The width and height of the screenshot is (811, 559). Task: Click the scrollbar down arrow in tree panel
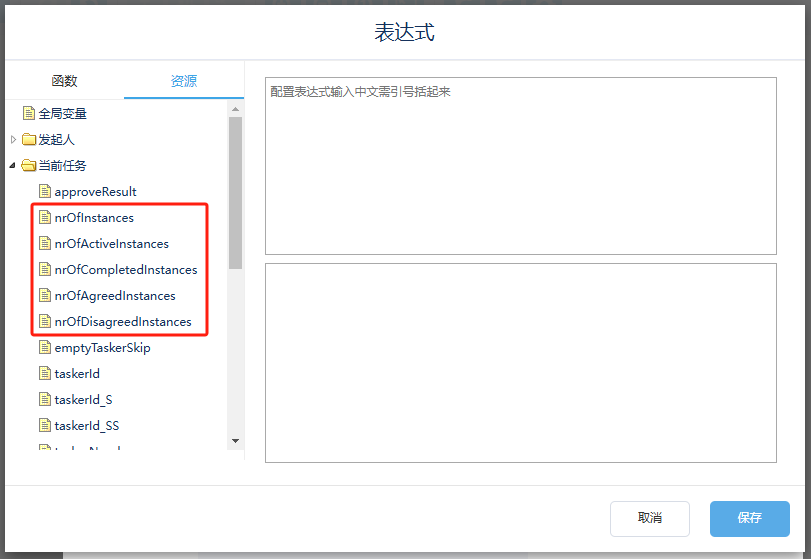(x=236, y=441)
